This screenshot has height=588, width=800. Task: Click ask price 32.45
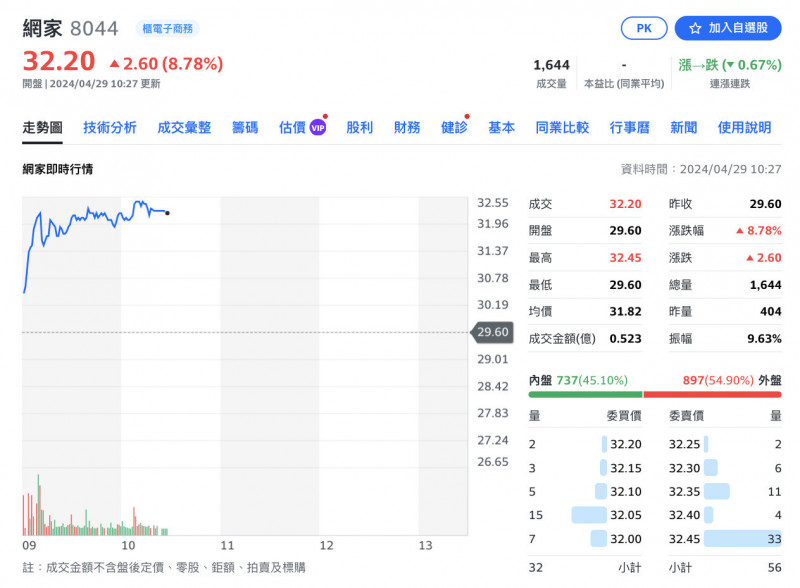click(x=684, y=539)
